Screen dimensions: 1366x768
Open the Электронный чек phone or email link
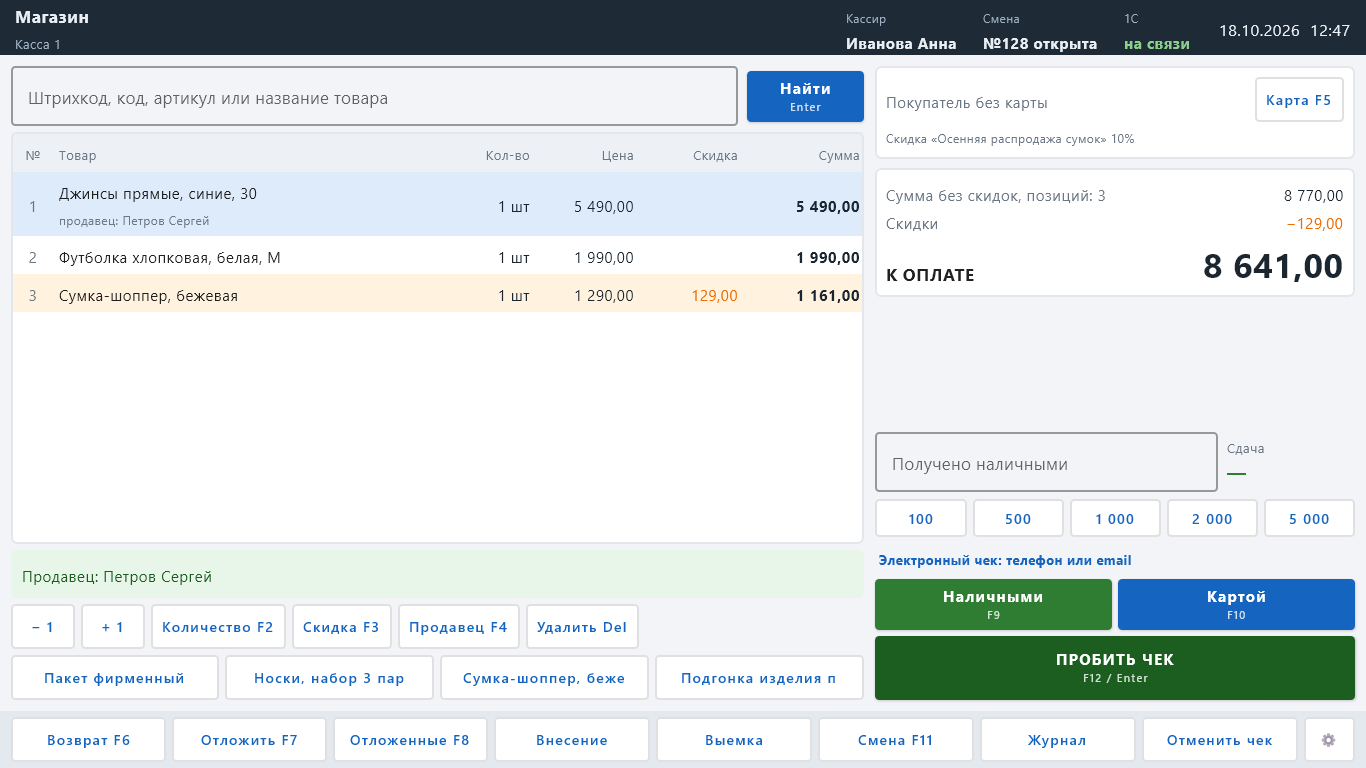(1005, 561)
